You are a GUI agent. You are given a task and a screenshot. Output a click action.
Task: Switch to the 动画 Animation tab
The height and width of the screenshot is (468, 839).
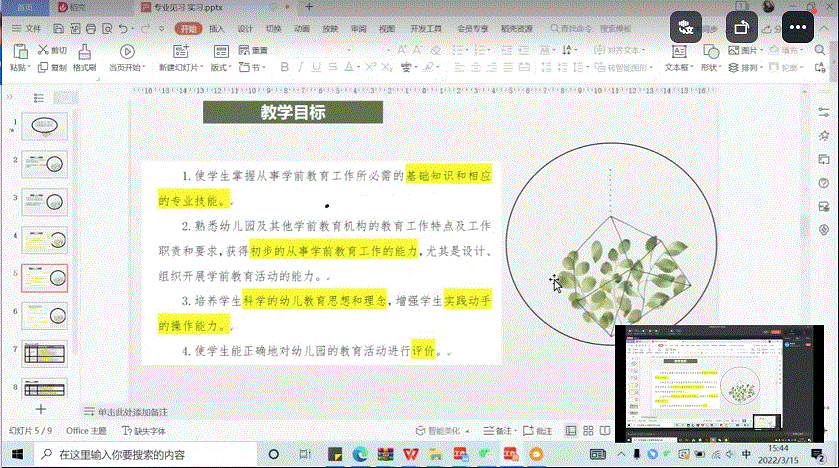(302, 28)
